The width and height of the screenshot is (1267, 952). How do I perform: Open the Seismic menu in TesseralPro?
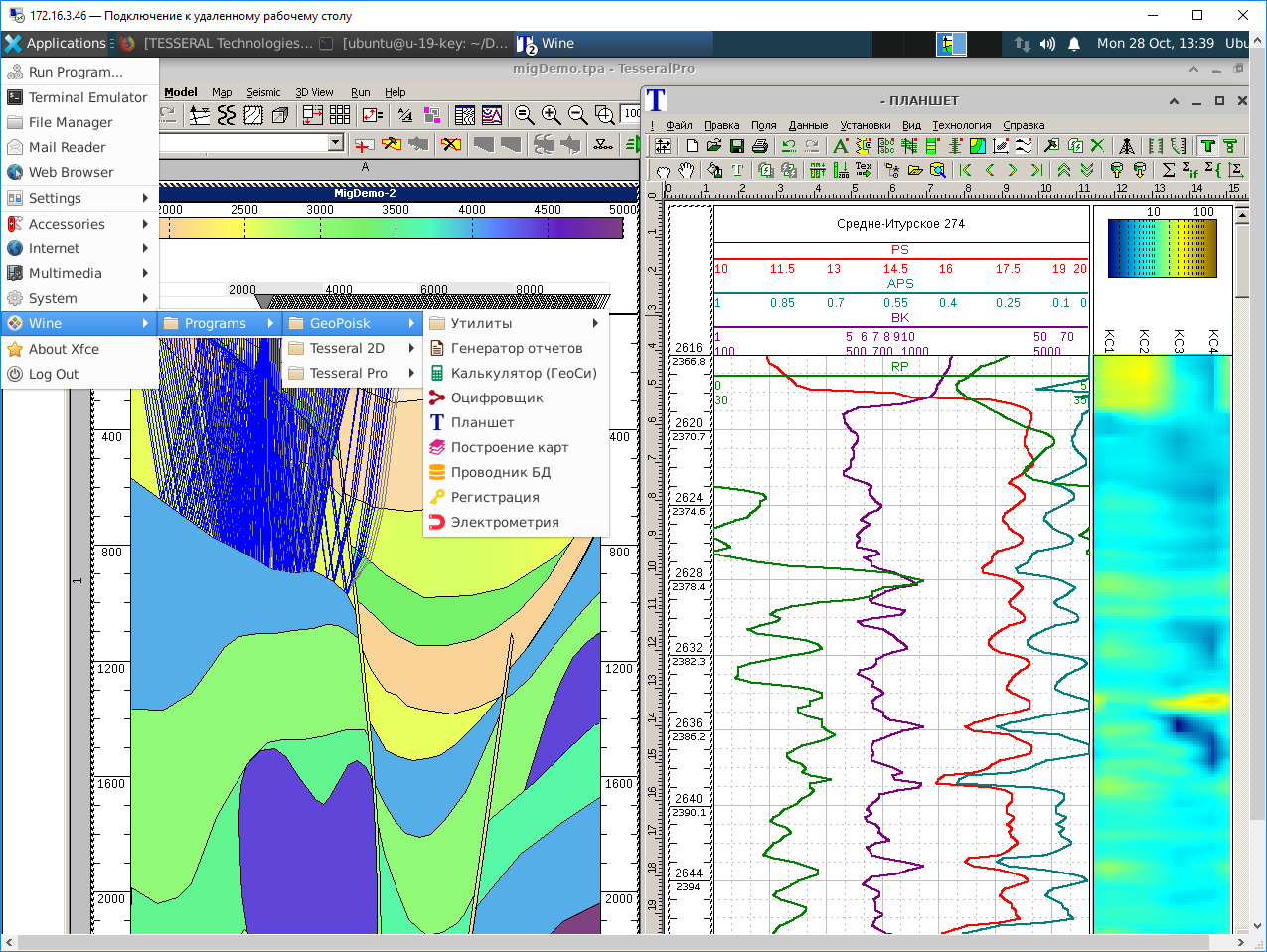click(x=263, y=92)
